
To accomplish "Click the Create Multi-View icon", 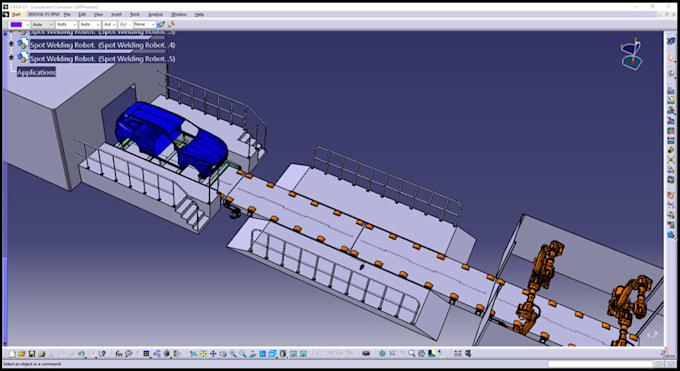I will click(x=262, y=354).
